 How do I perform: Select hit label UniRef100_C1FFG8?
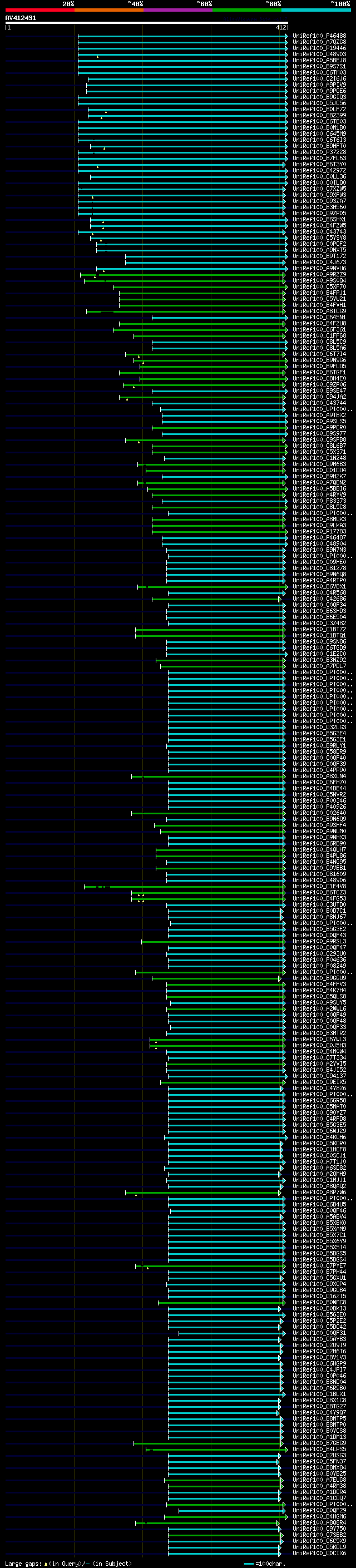319,335
